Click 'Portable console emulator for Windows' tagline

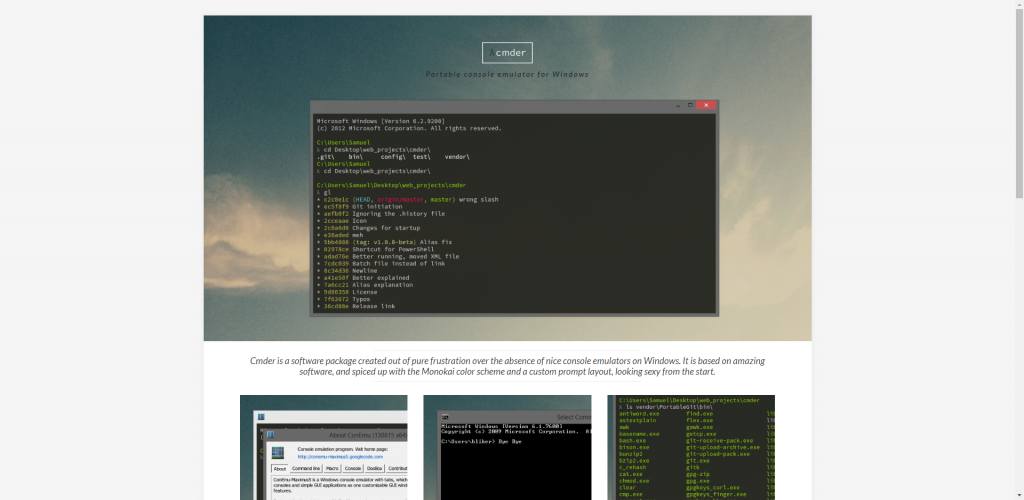coord(507,74)
